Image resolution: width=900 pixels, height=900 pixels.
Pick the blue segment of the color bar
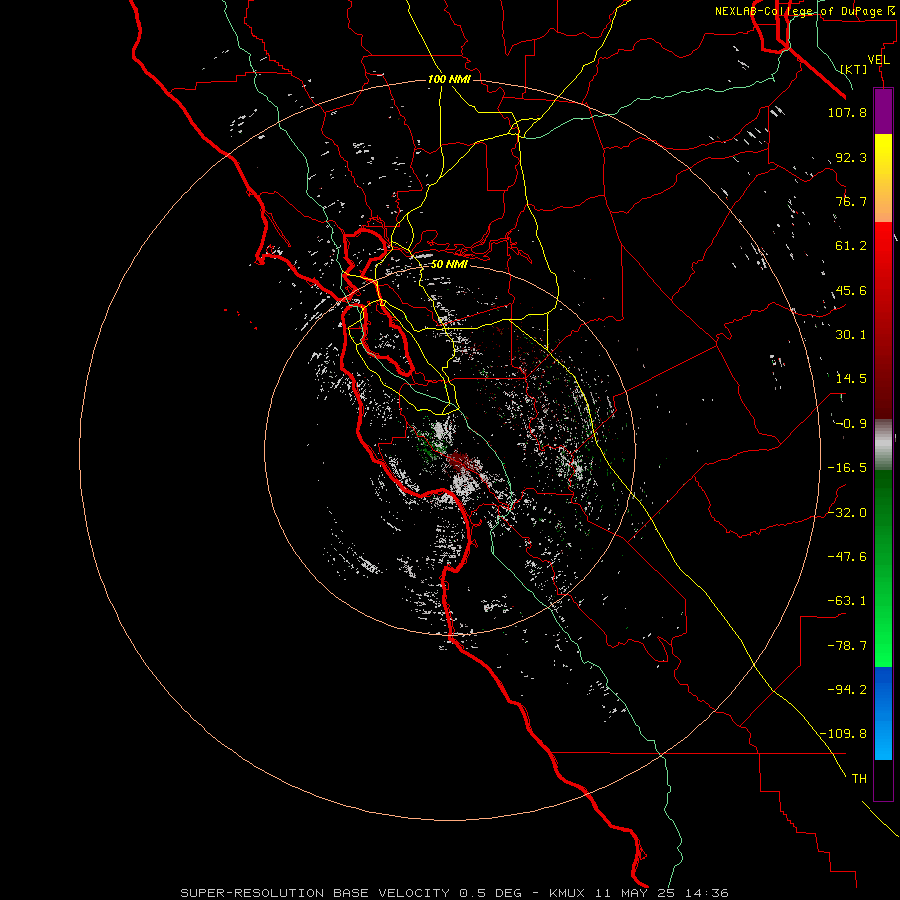tap(883, 713)
